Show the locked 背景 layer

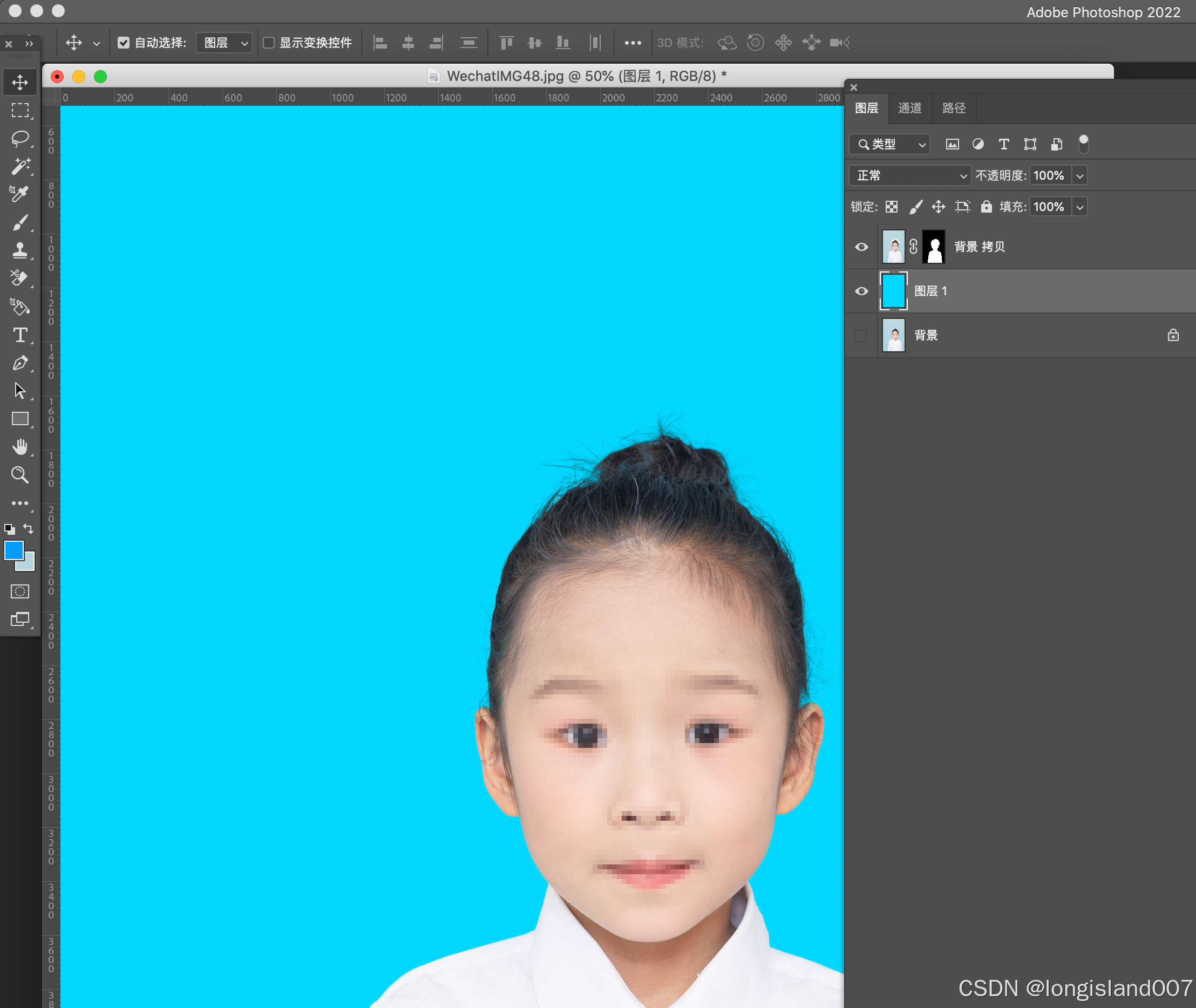pyautogui.click(x=861, y=336)
